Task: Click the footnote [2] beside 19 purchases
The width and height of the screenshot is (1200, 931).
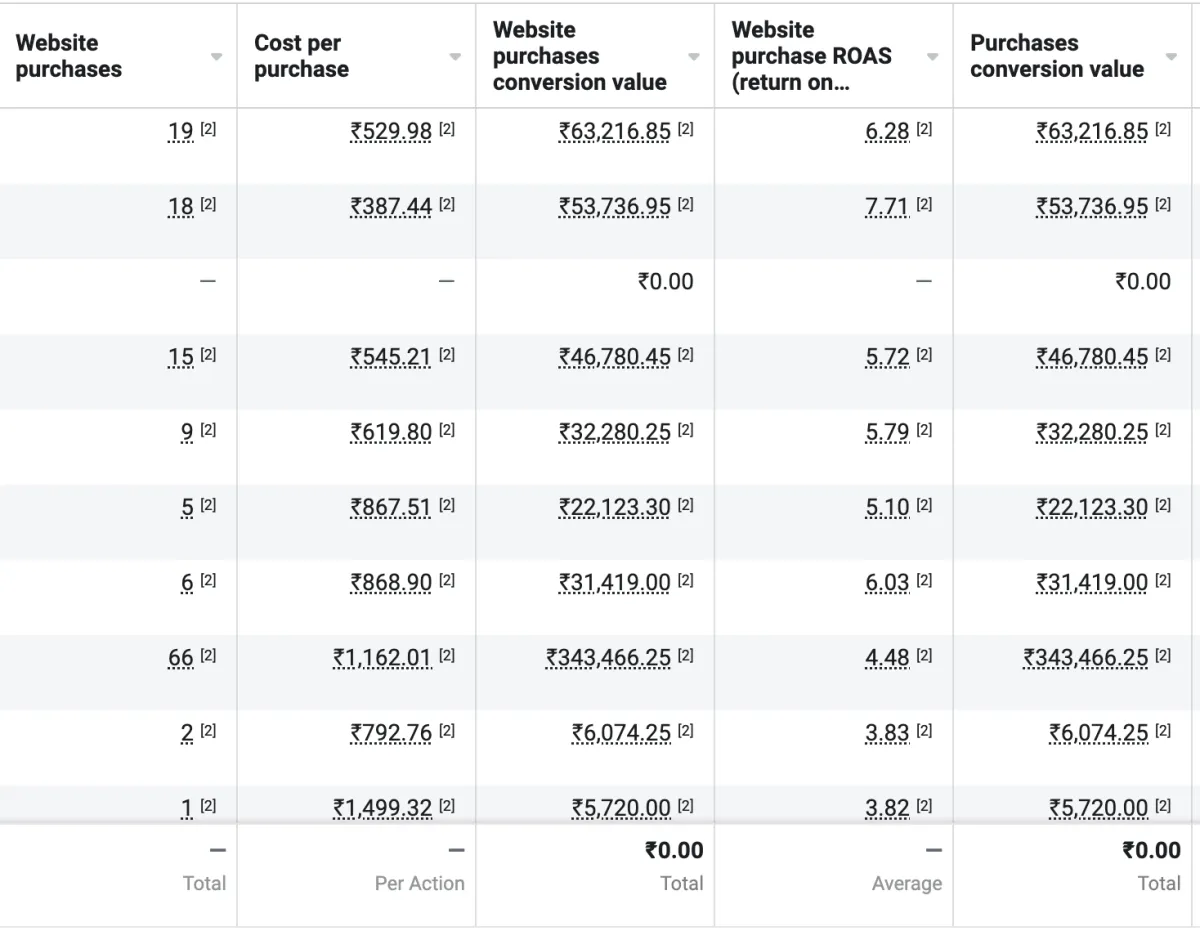Action: (208, 130)
